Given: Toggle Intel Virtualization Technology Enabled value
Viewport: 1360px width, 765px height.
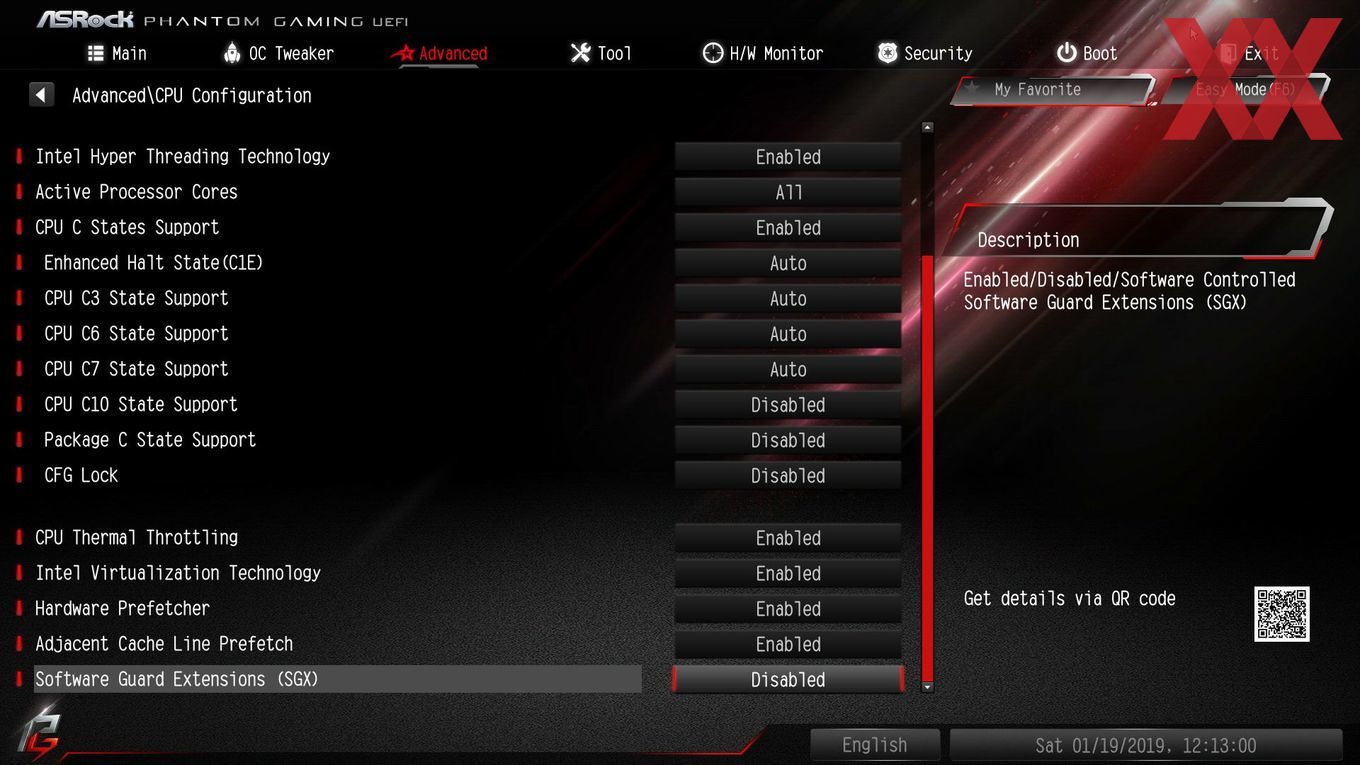Looking at the screenshot, I should (x=788, y=574).
